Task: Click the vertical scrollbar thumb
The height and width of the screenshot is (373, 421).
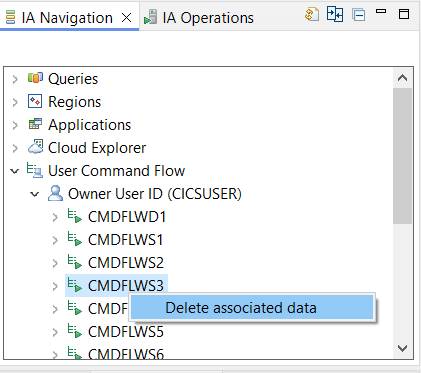Action: pos(402,156)
